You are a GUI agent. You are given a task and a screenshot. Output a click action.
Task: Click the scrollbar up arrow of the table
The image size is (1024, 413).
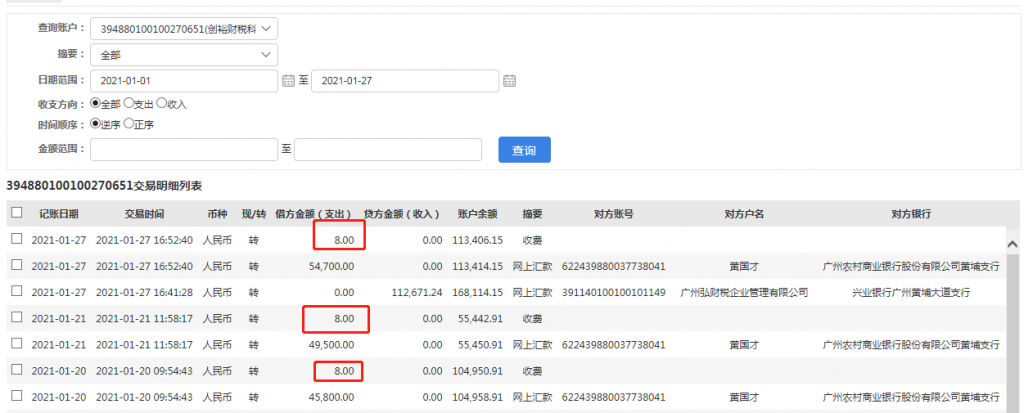(1012, 243)
